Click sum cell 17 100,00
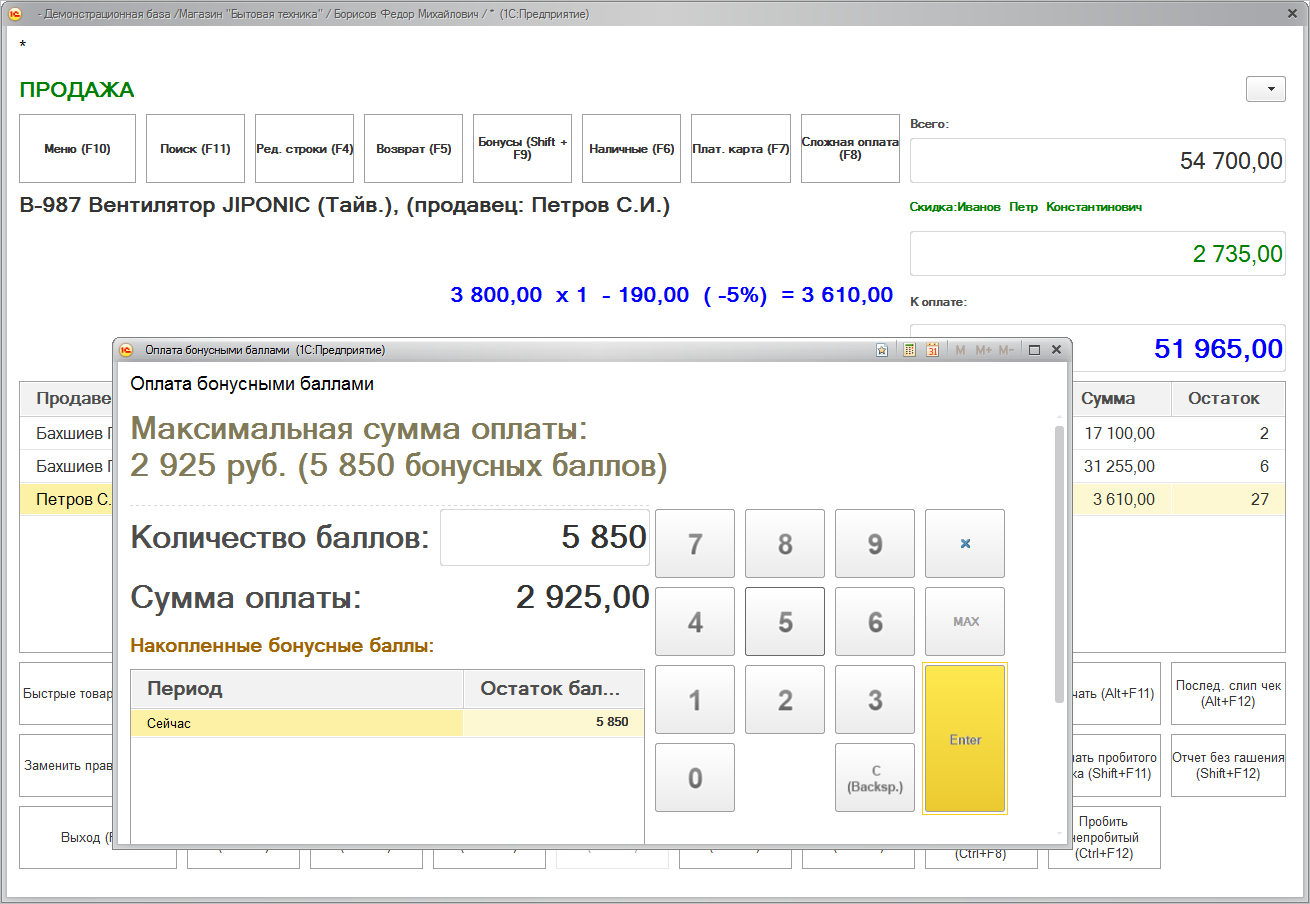This screenshot has height=904, width=1310. coord(1120,433)
